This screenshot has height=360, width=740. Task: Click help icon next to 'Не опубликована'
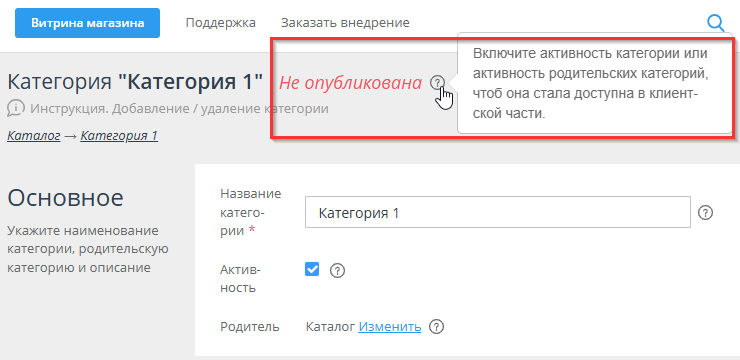437,83
